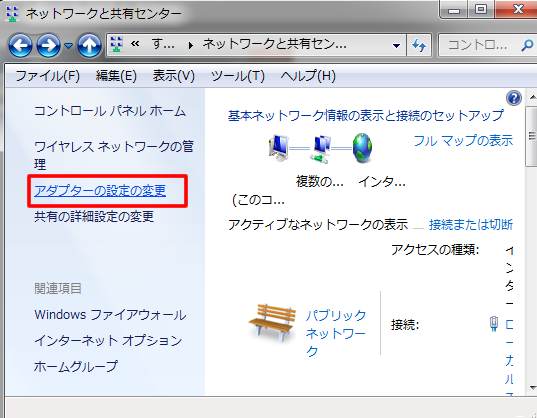
Task: Go up one level with the Up arrow
Action: 89,45
